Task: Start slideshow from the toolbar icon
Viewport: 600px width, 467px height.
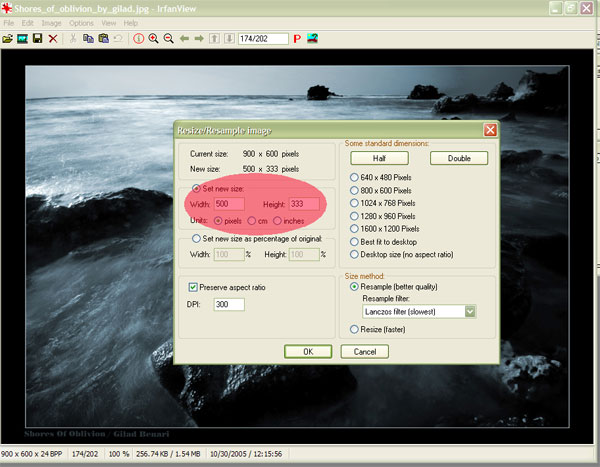Action: coord(22,39)
